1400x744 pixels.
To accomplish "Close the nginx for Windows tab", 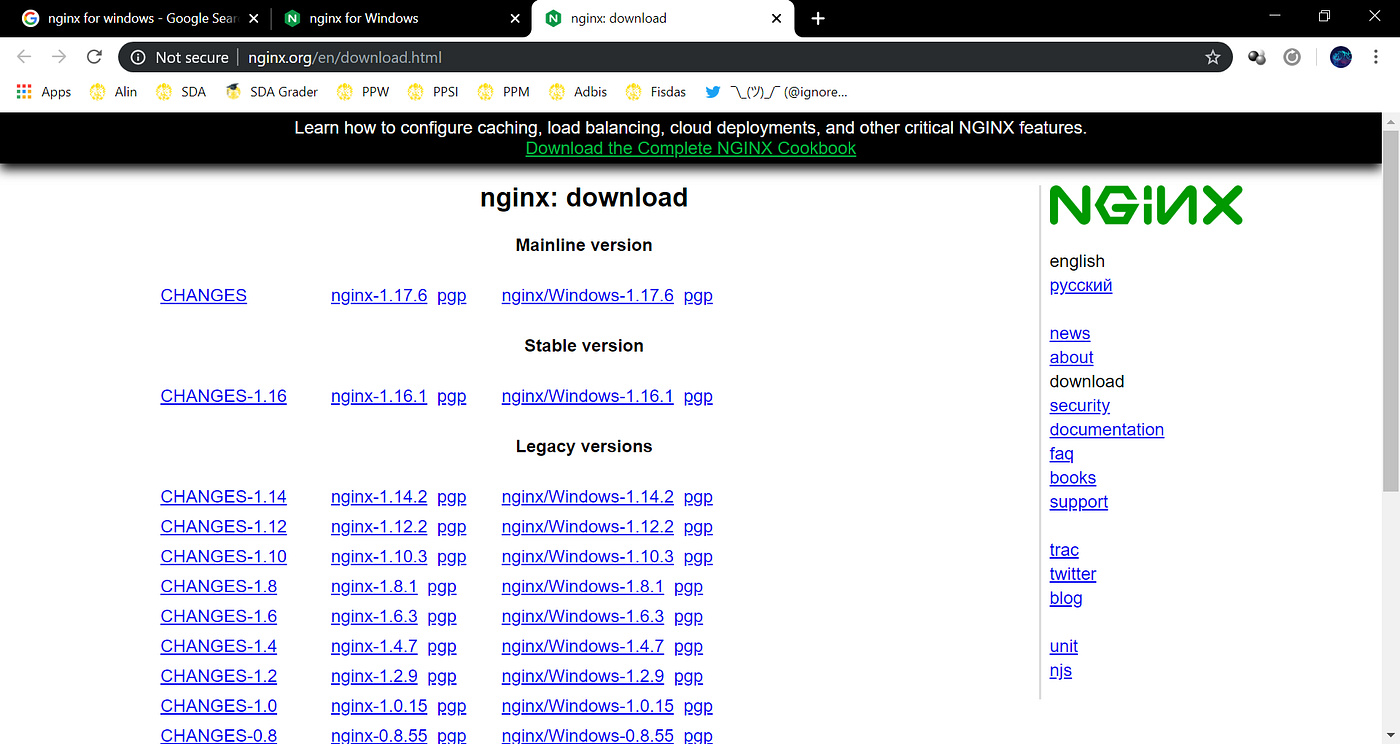I will coord(514,18).
